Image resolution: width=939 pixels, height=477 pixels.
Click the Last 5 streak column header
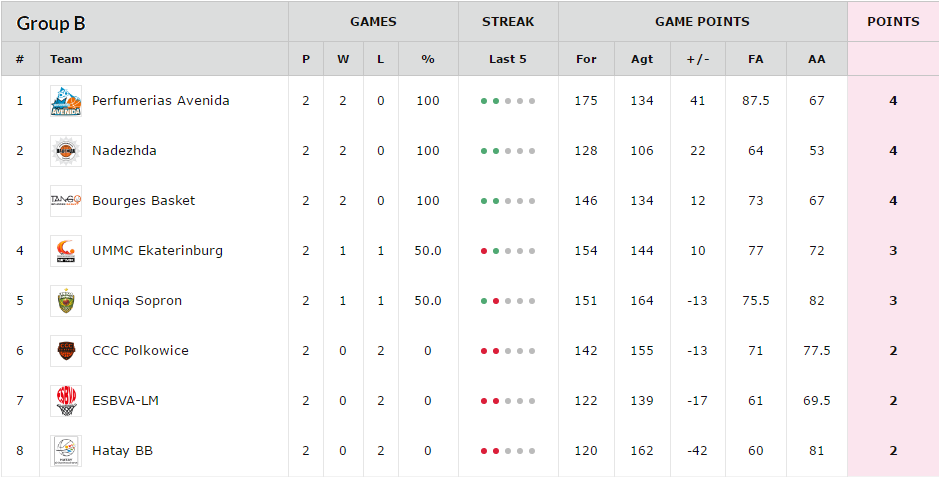[508, 59]
